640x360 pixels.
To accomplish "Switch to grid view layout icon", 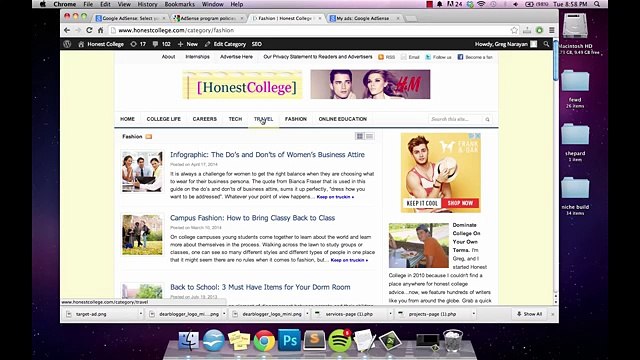I will pyautogui.click(x=360, y=136).
